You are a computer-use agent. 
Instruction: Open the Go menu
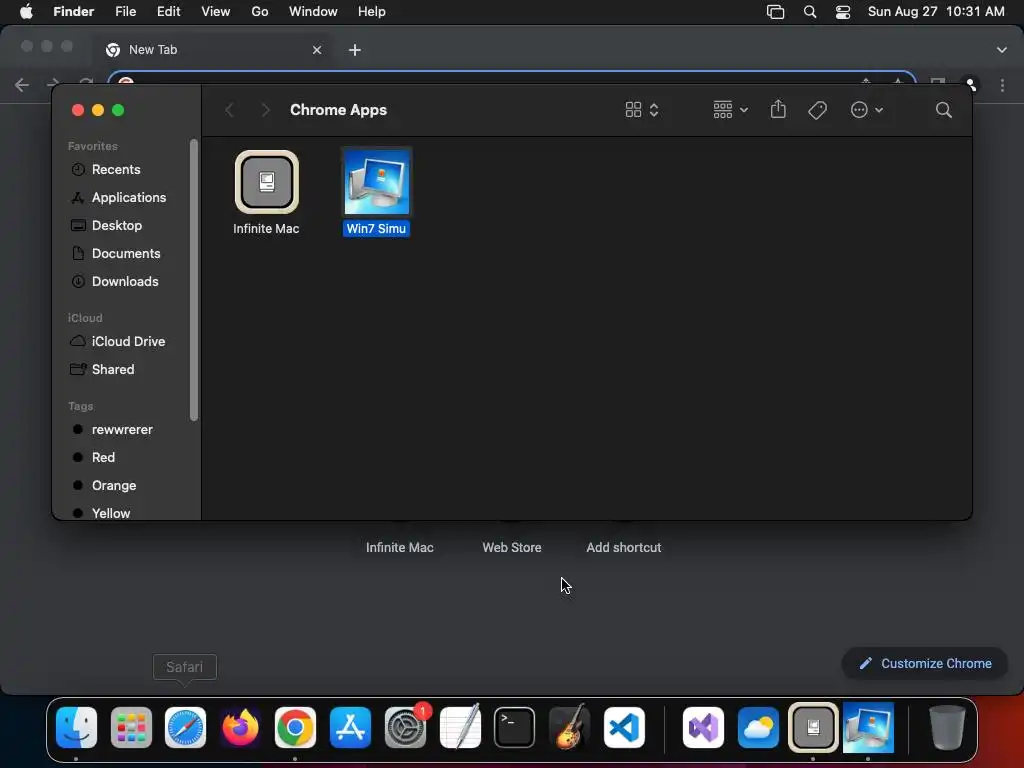pyautogui.click(x=260, y=12)
